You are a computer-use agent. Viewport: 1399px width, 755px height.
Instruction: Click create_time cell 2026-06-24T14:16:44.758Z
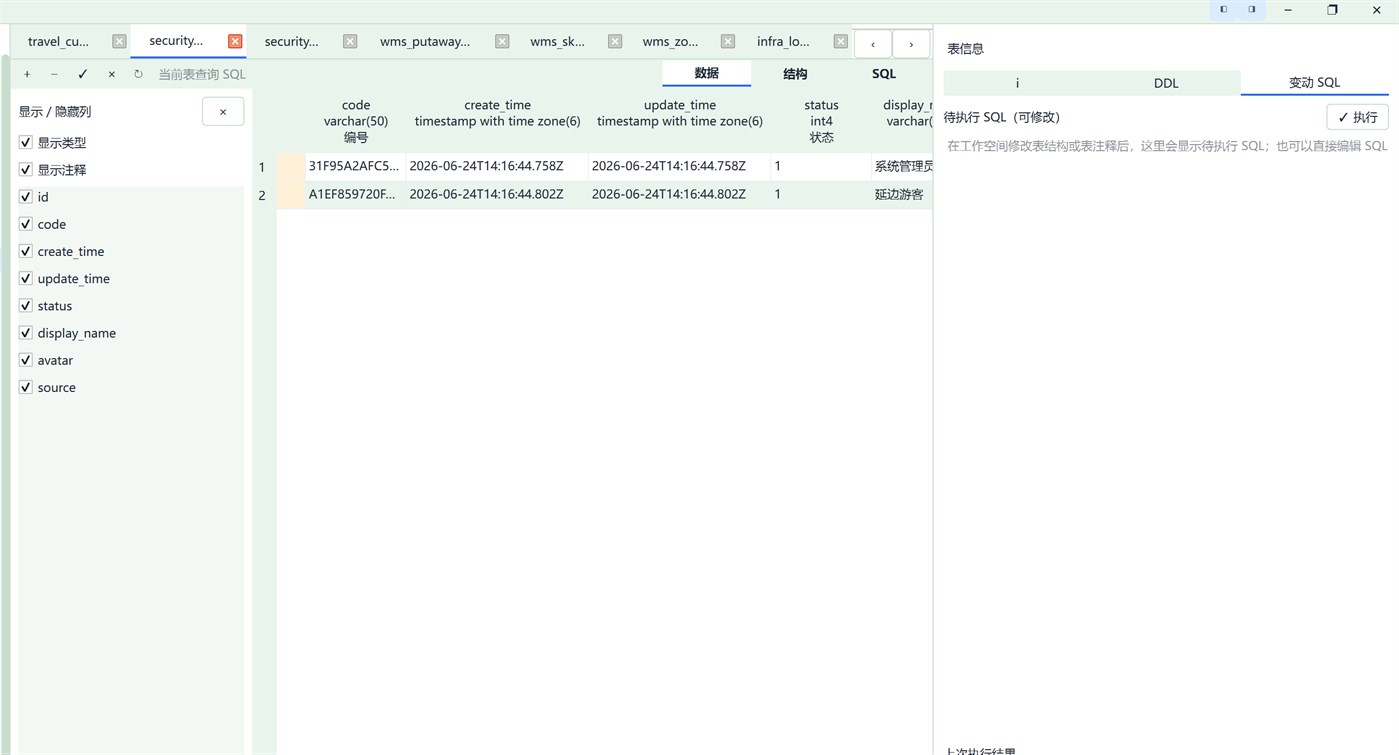[497, 167]
